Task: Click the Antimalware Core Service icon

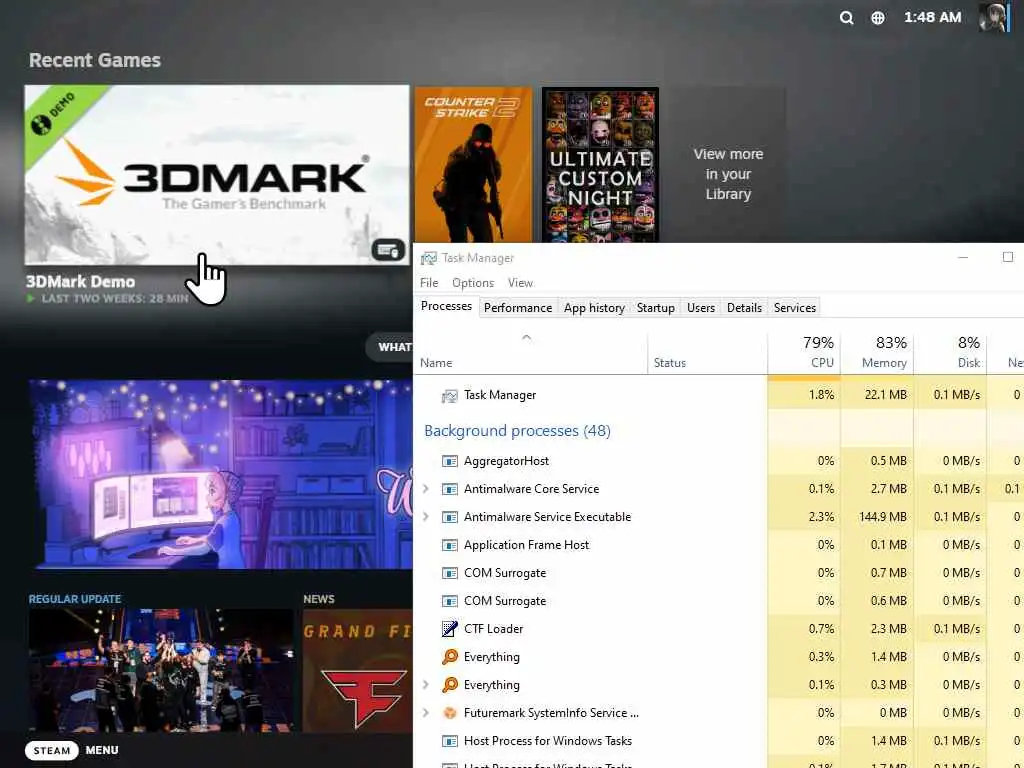Action: pyautogui.click(x=449, y=489)
